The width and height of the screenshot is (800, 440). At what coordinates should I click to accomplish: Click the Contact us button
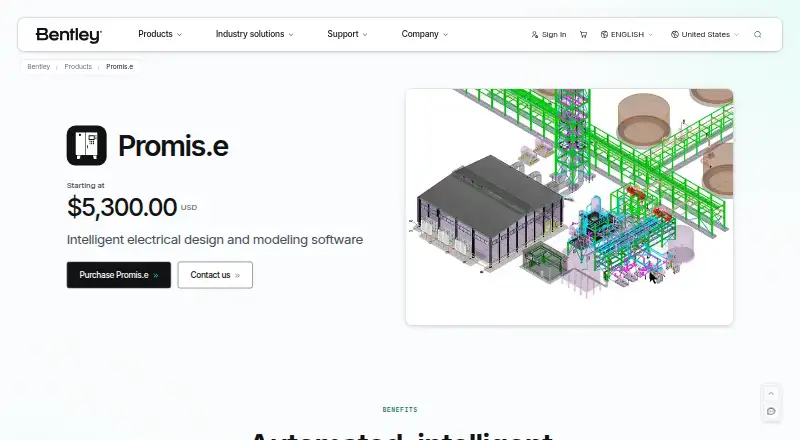(x=215, y=275)
